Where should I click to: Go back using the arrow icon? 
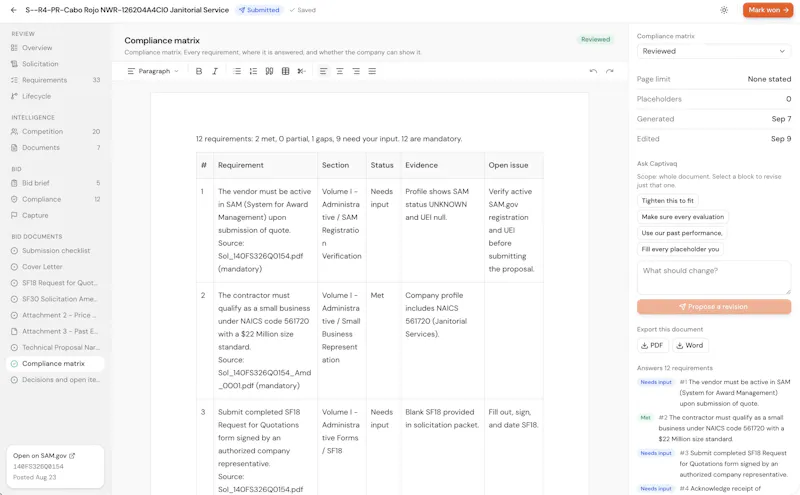(14, 10)
